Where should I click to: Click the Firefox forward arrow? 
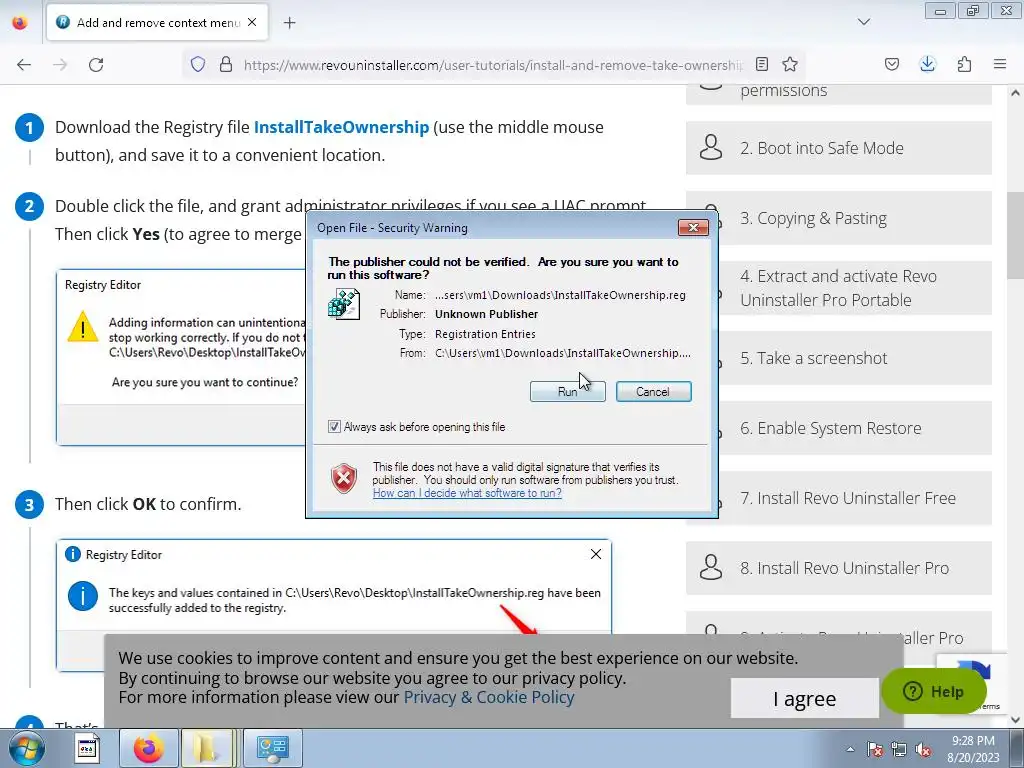click(x=60, y=64)
